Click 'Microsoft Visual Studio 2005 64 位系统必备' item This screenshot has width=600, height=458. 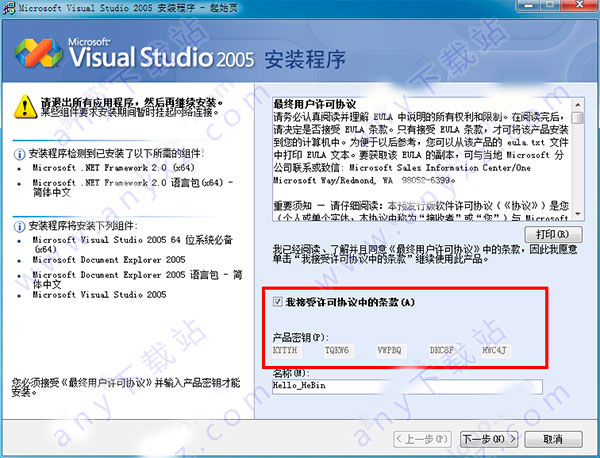132,244
